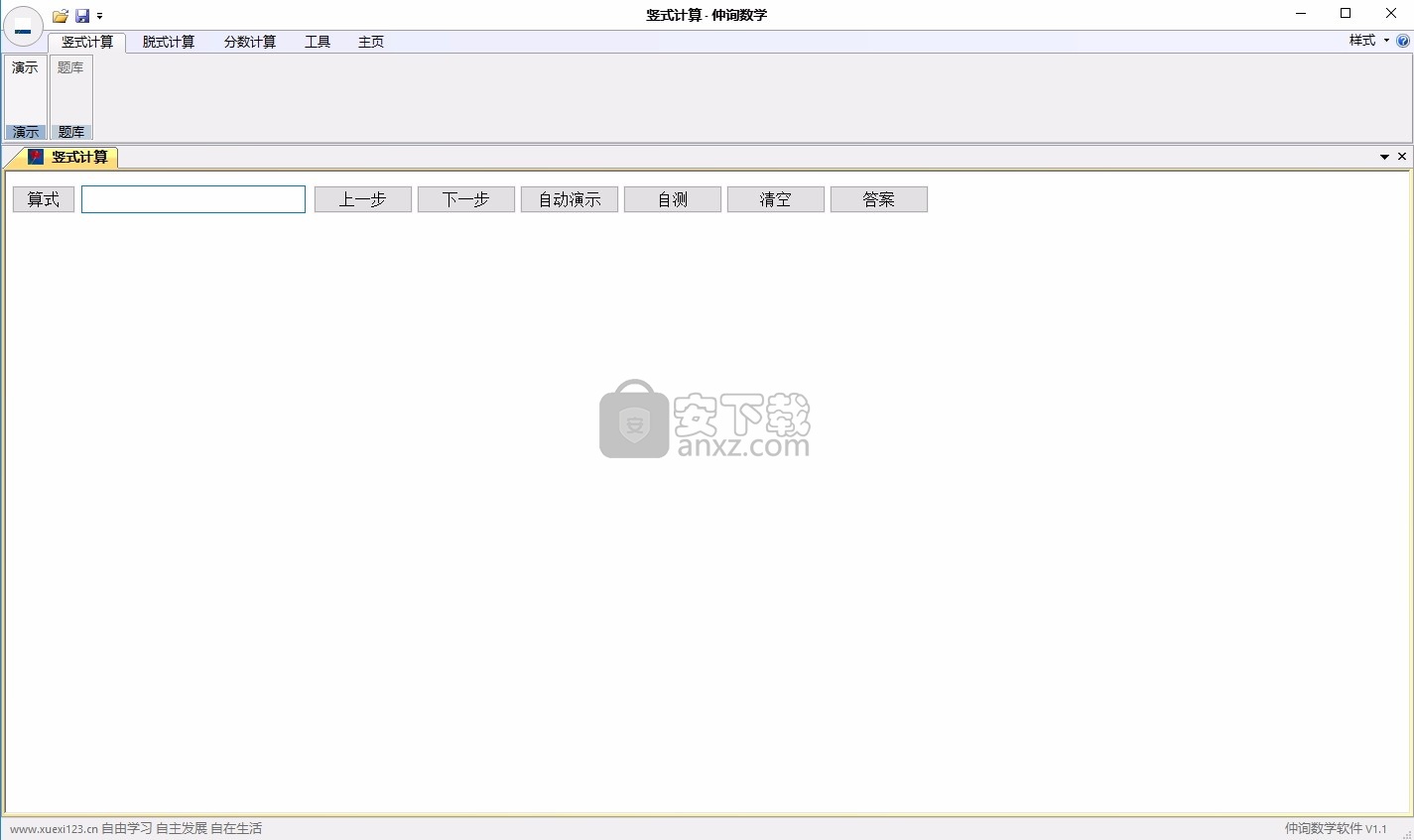Switch to the 脱式计算 ribbon tab
1414x840 pixels.
(x=169, y=42)
